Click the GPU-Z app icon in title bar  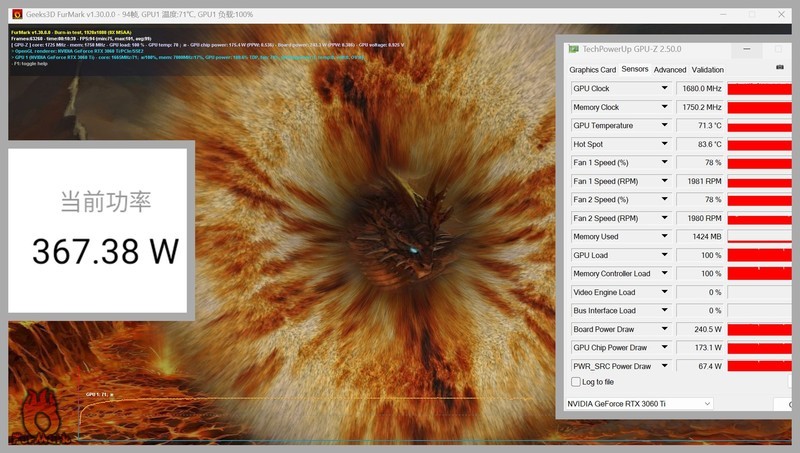point(573,49)
